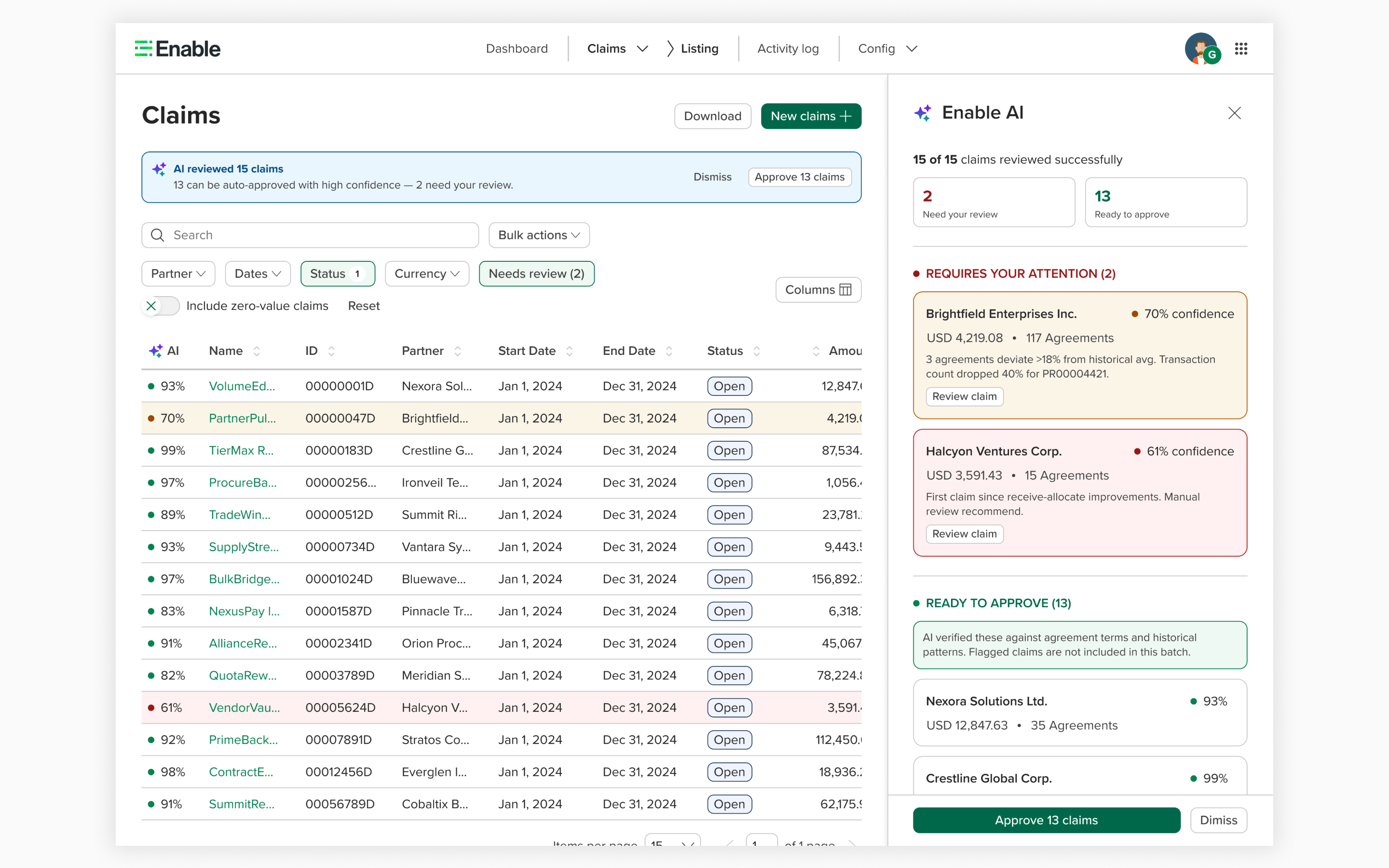This screenshot has height=868, width=1389.
Task: Go to the Dashboard menu item
Action: click(517, 48)
